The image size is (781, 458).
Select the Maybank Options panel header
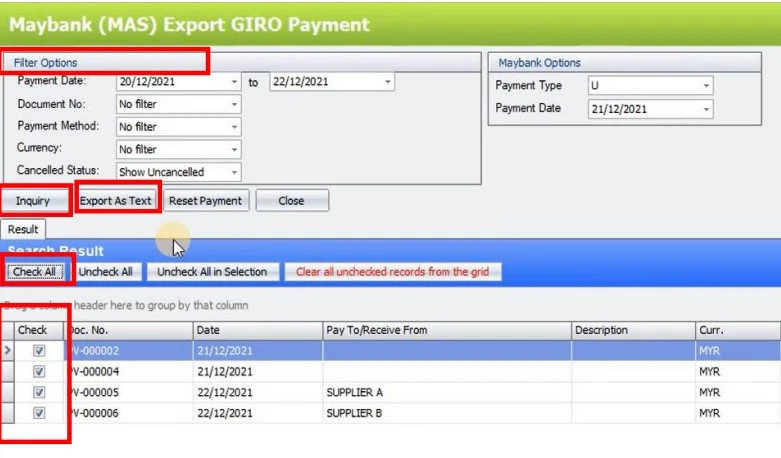click(x=625, y=63)
